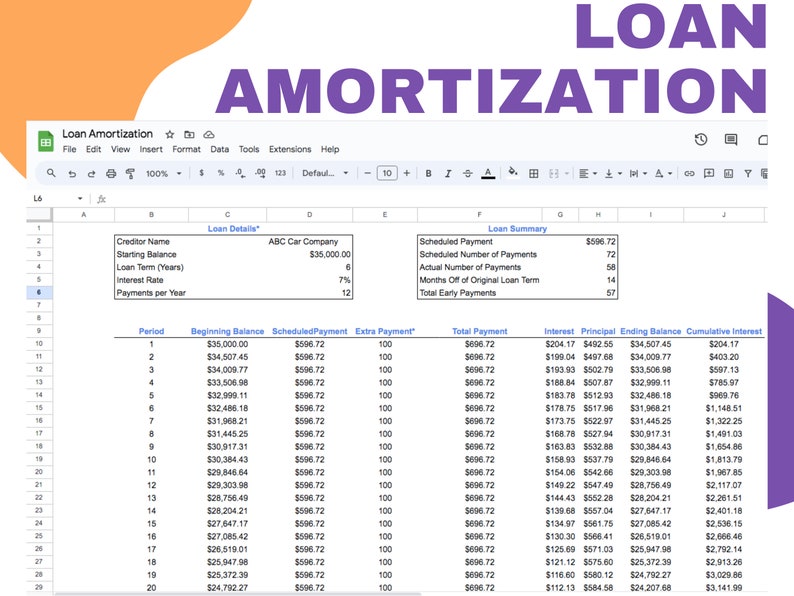The width and height of the screenshot is (794, 596).
Task: Open version history clock icon
Action: [x=701, y=139]
